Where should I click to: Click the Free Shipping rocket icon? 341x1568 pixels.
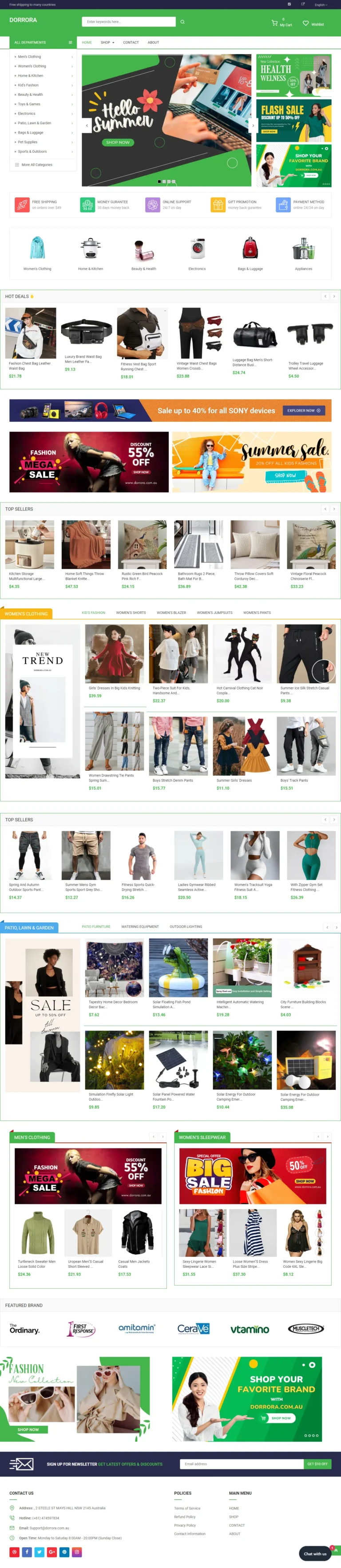[x=22, y=205]
